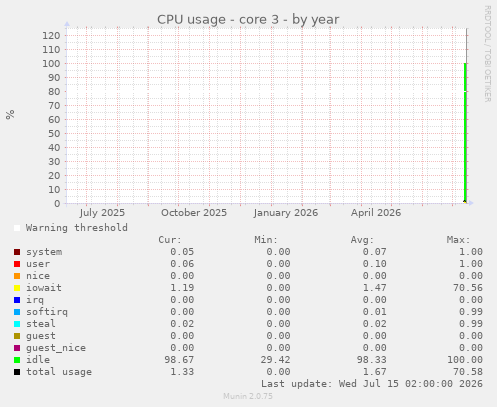This screenshot has height=407, width=497.
Task: Click the system dark red color swatch
Action: click(17, 252)
